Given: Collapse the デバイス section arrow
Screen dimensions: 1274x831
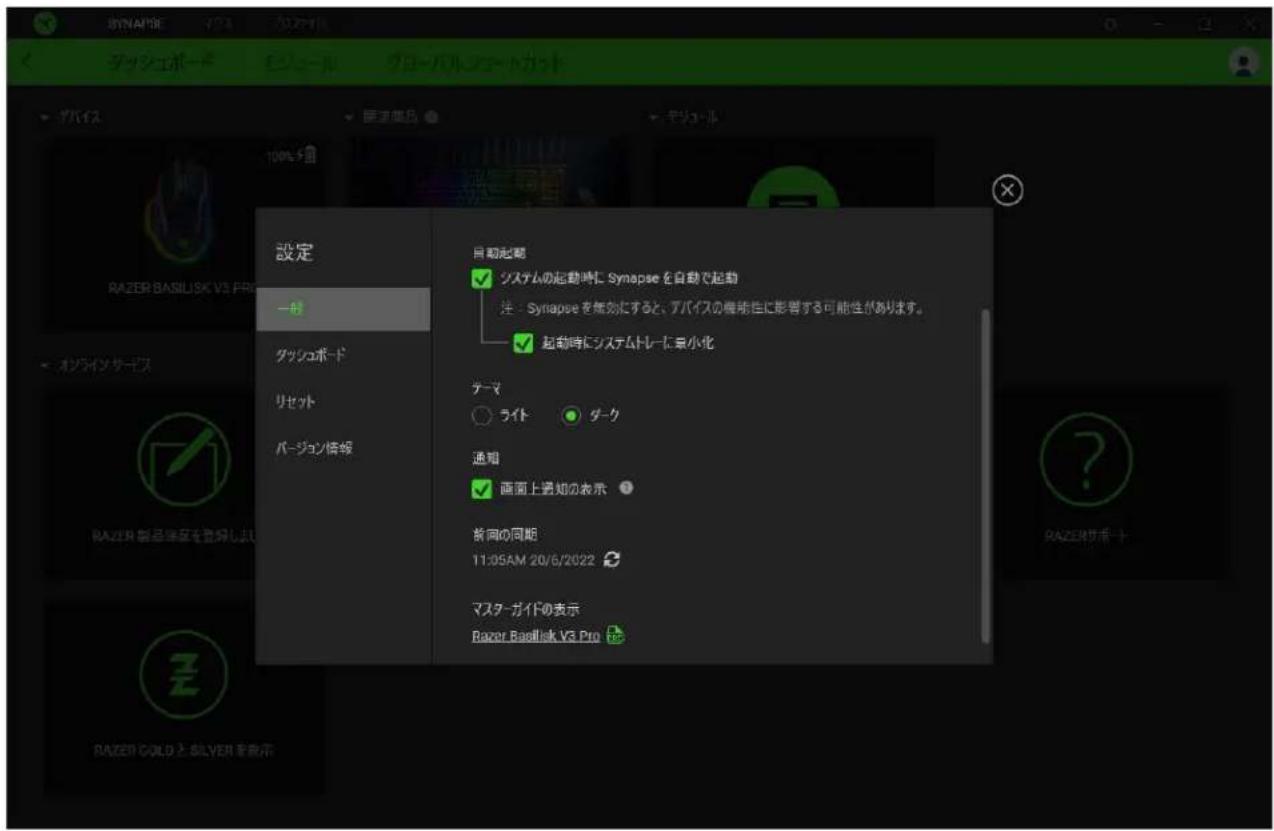Looking at the screenshot, I should click(x=47, y=119).
